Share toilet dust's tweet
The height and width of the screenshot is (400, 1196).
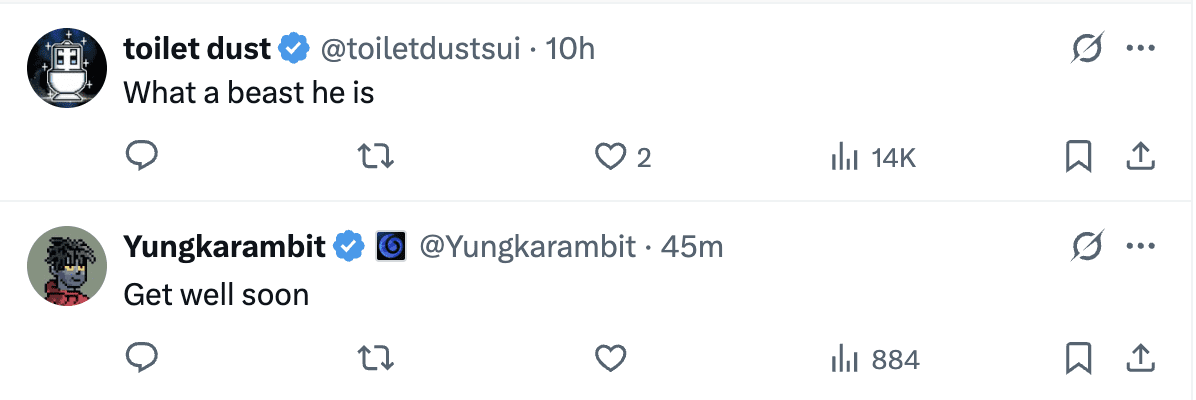tap(1141, 157)
